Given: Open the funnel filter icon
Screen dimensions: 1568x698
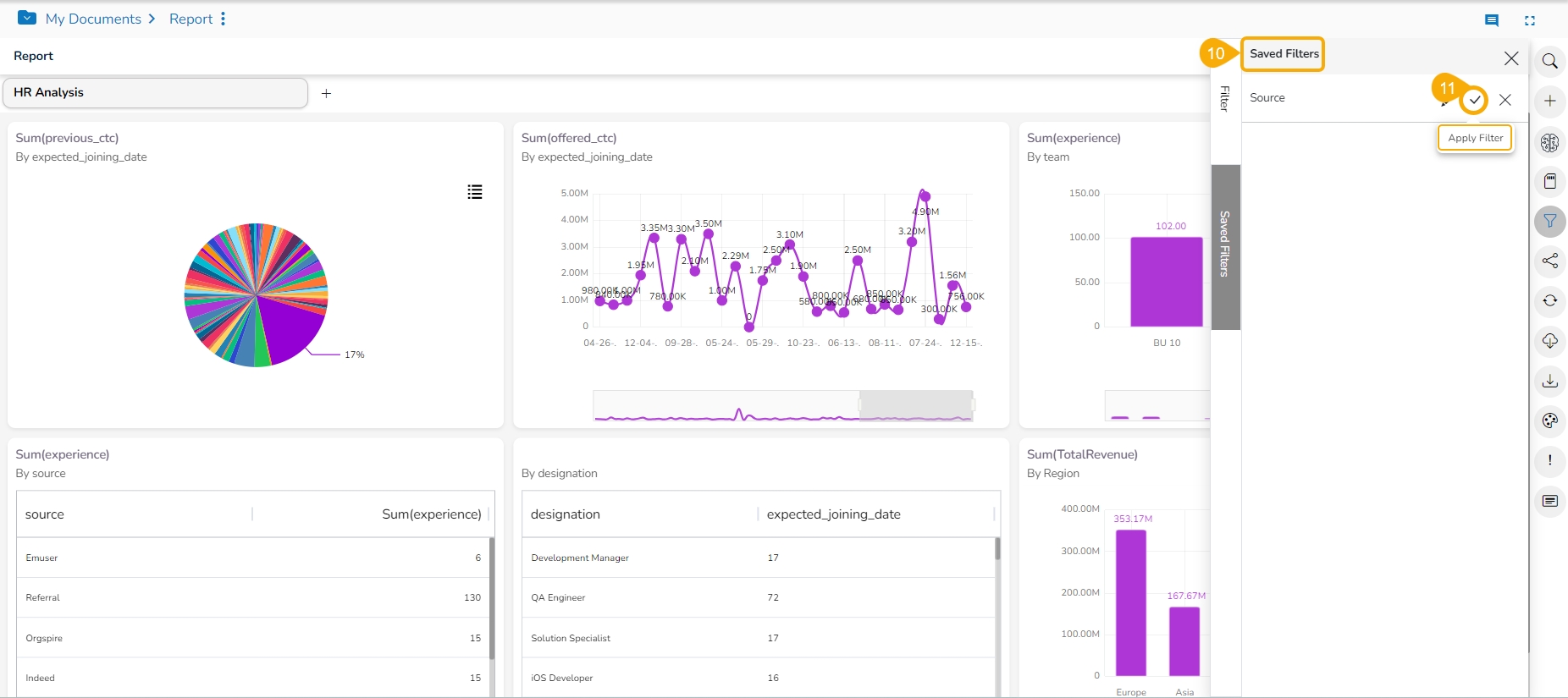Looking at the screenshot, I should click(x=1549, y=222).
